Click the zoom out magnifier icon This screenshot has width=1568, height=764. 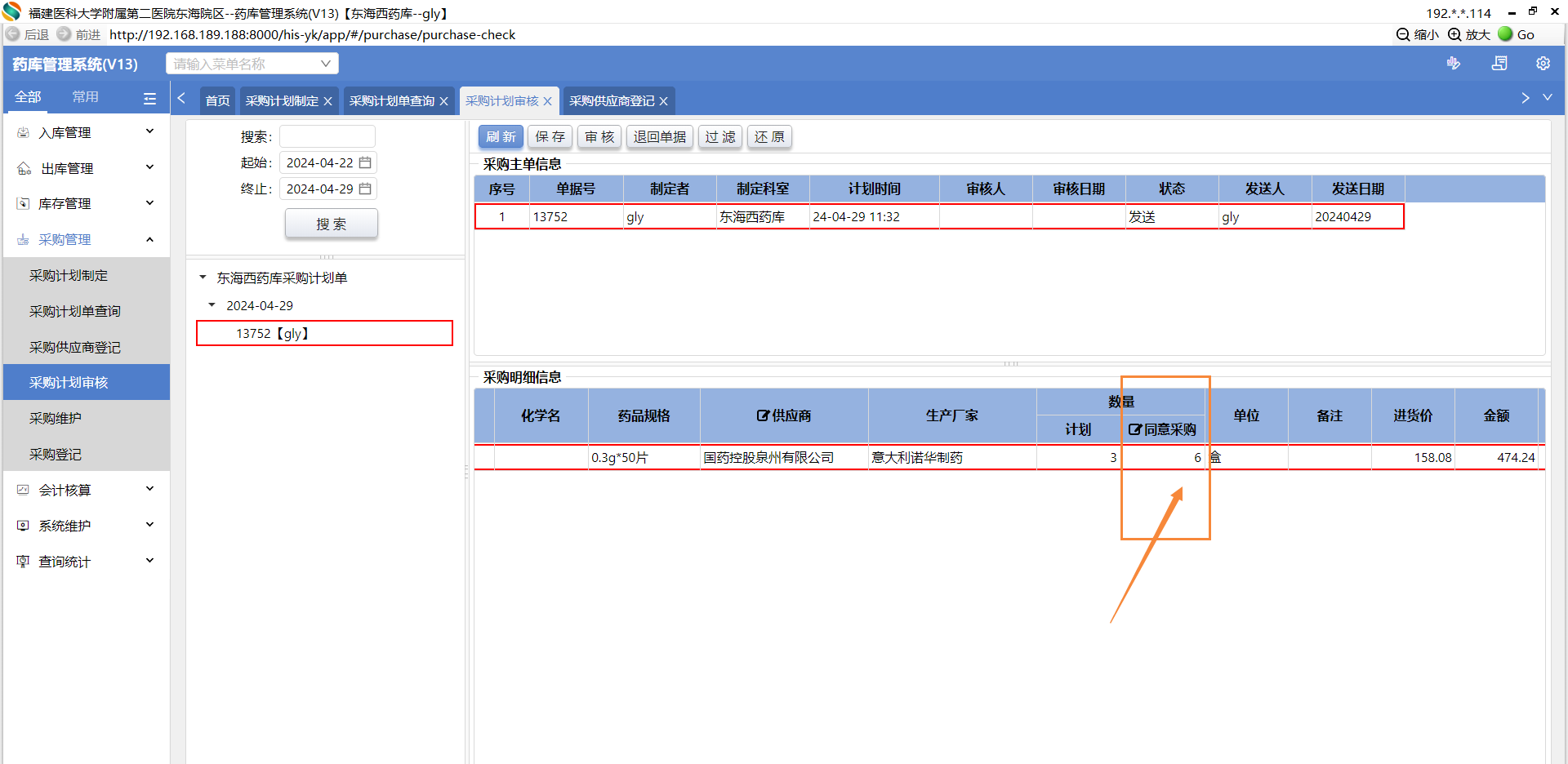1403,34
